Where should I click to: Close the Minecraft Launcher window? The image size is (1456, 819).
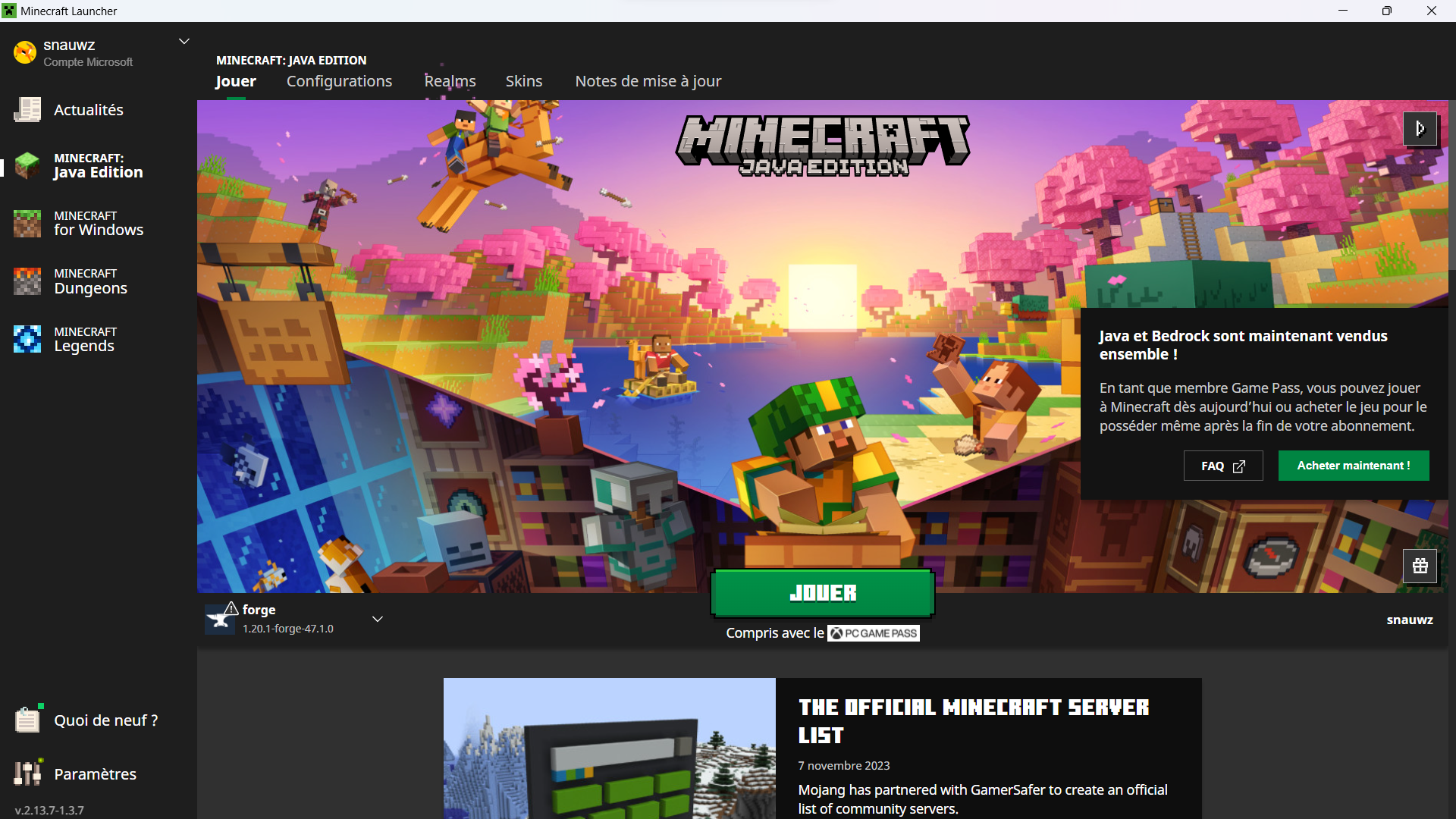[x=1432, y=11]
